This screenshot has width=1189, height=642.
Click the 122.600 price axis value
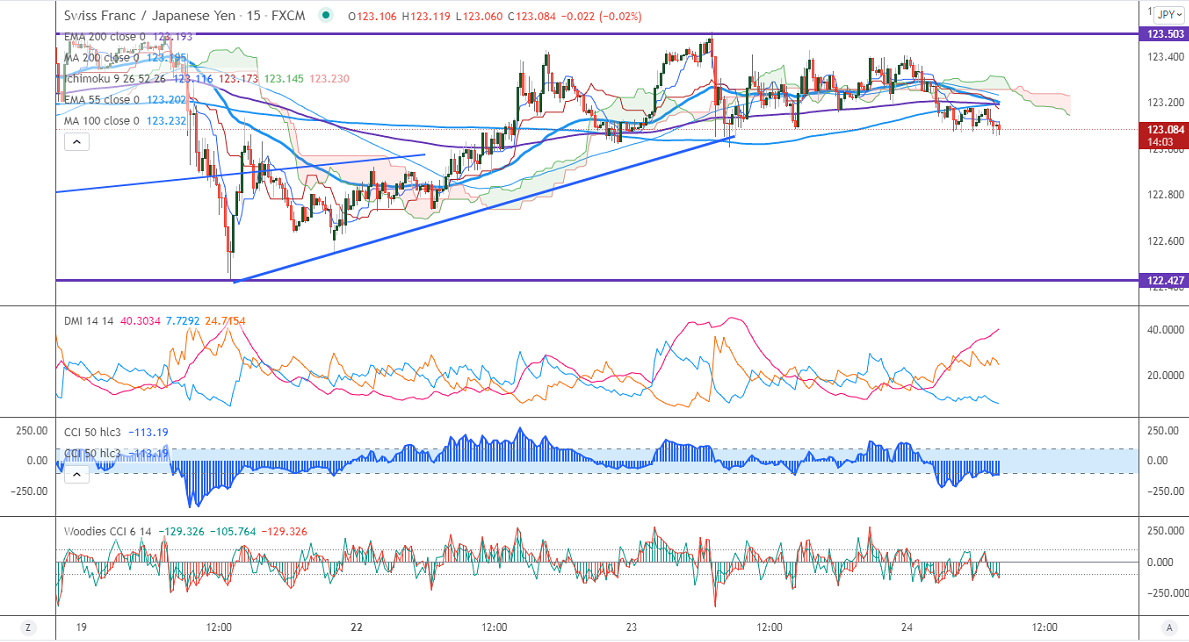pyautogui.click(x=1165, y=241)
